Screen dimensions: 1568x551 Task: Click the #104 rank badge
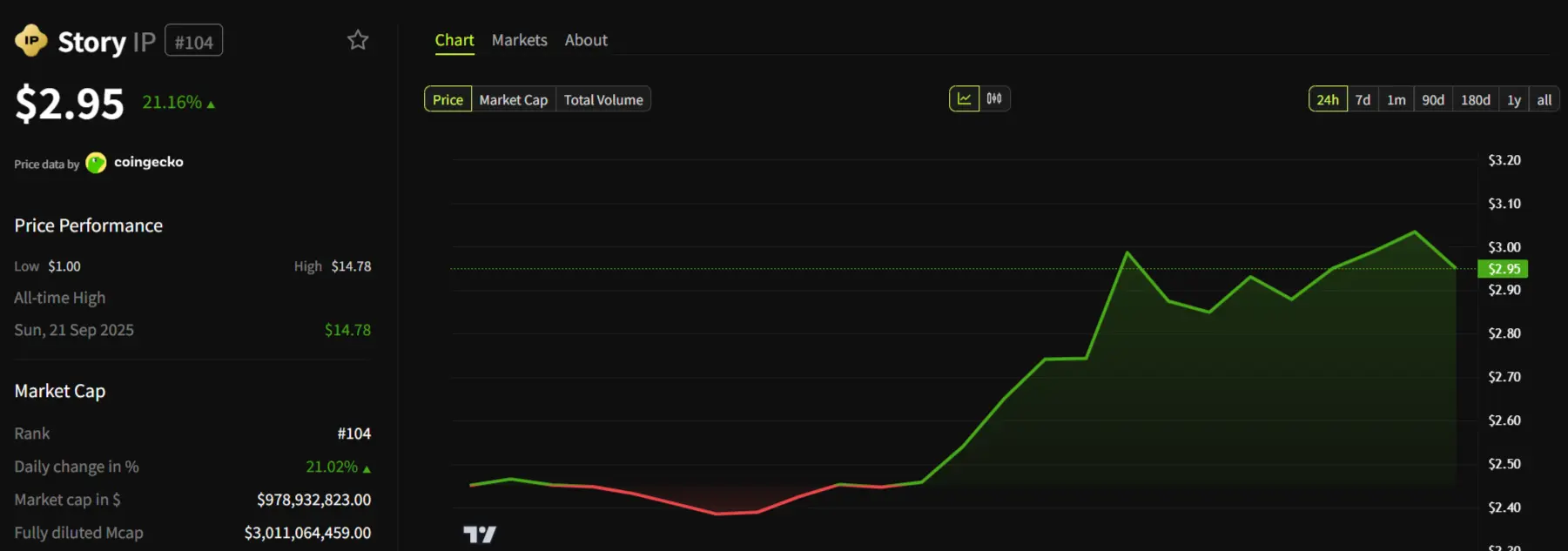[193, 41]
